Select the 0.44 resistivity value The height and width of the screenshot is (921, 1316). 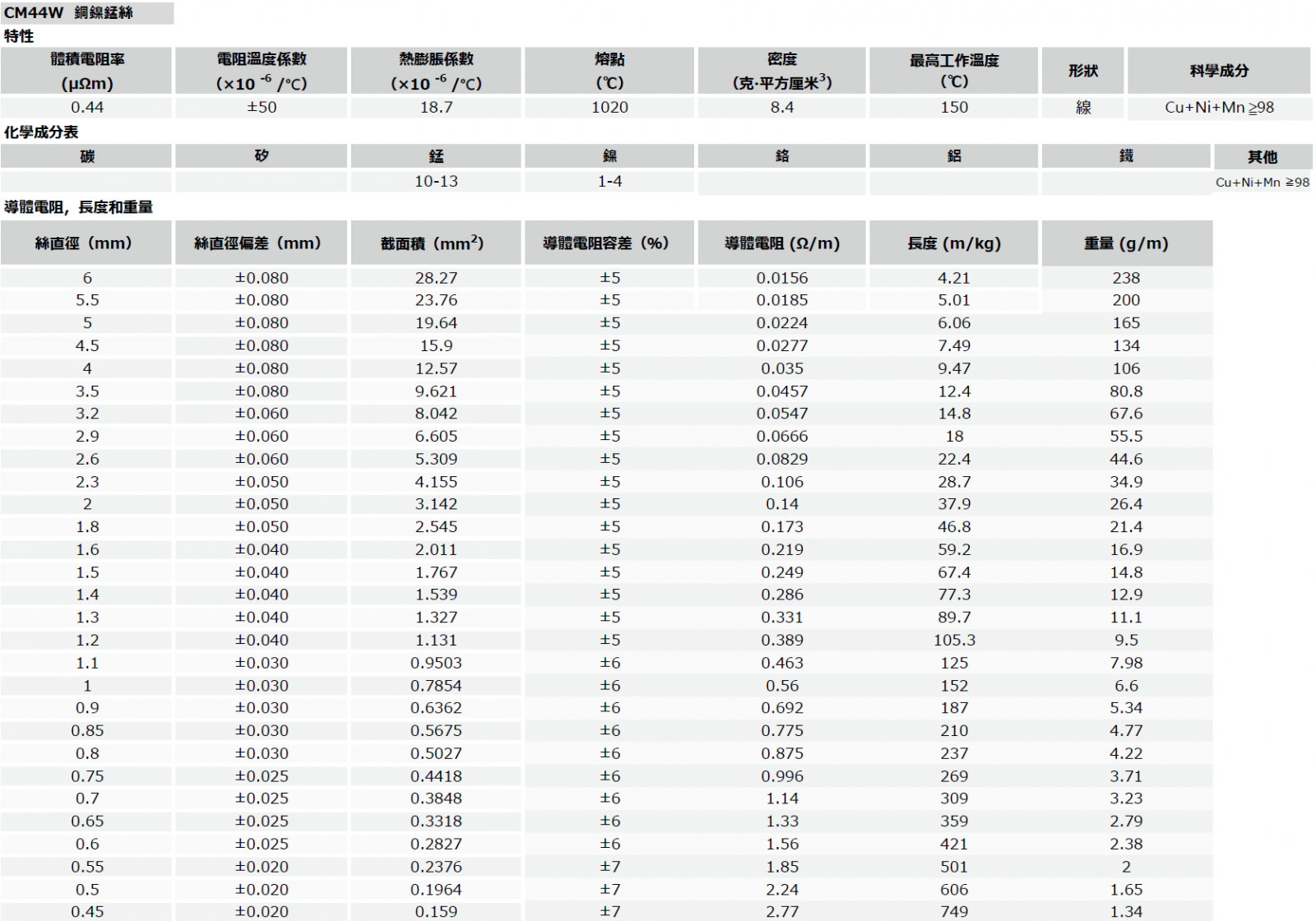tap(87, 107)
